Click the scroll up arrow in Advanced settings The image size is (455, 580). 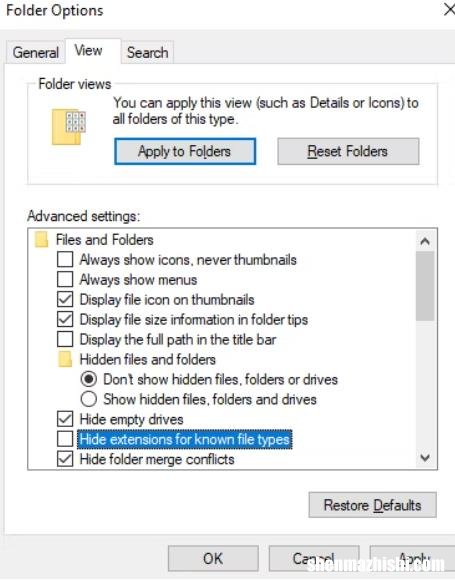(x=425, y=242)
